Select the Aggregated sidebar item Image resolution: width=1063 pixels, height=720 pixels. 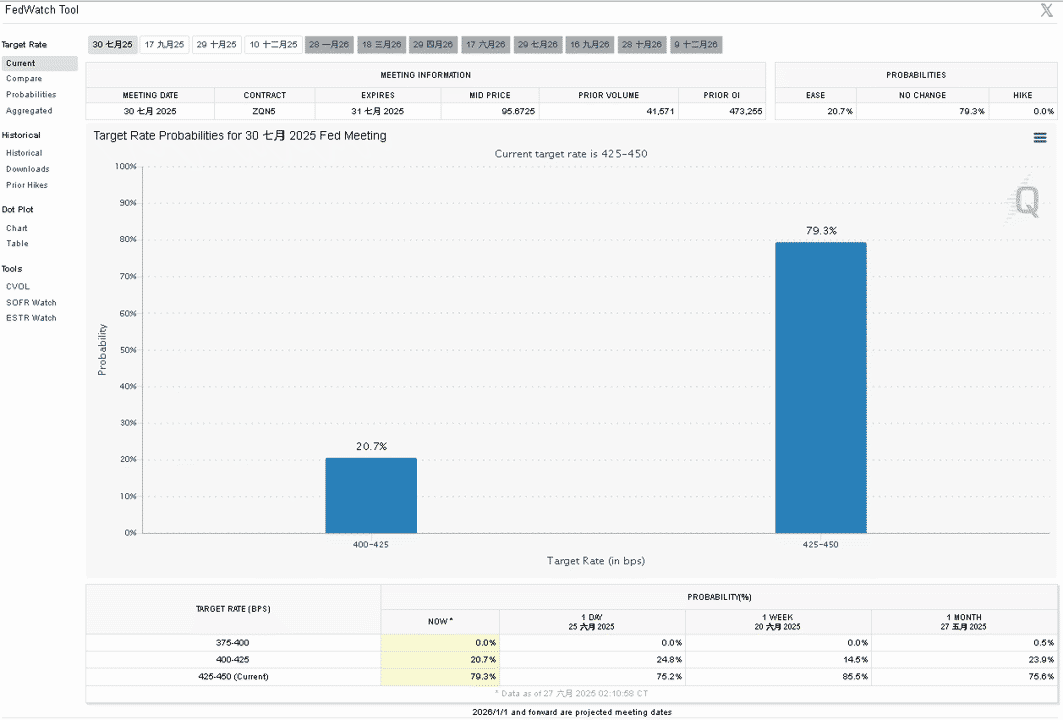click(29, 111)
